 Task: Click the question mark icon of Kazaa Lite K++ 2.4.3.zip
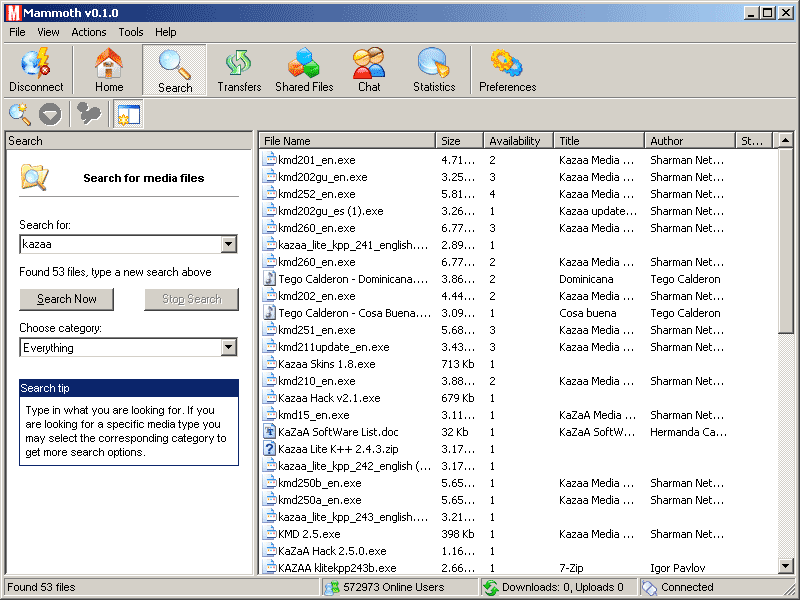269,448
